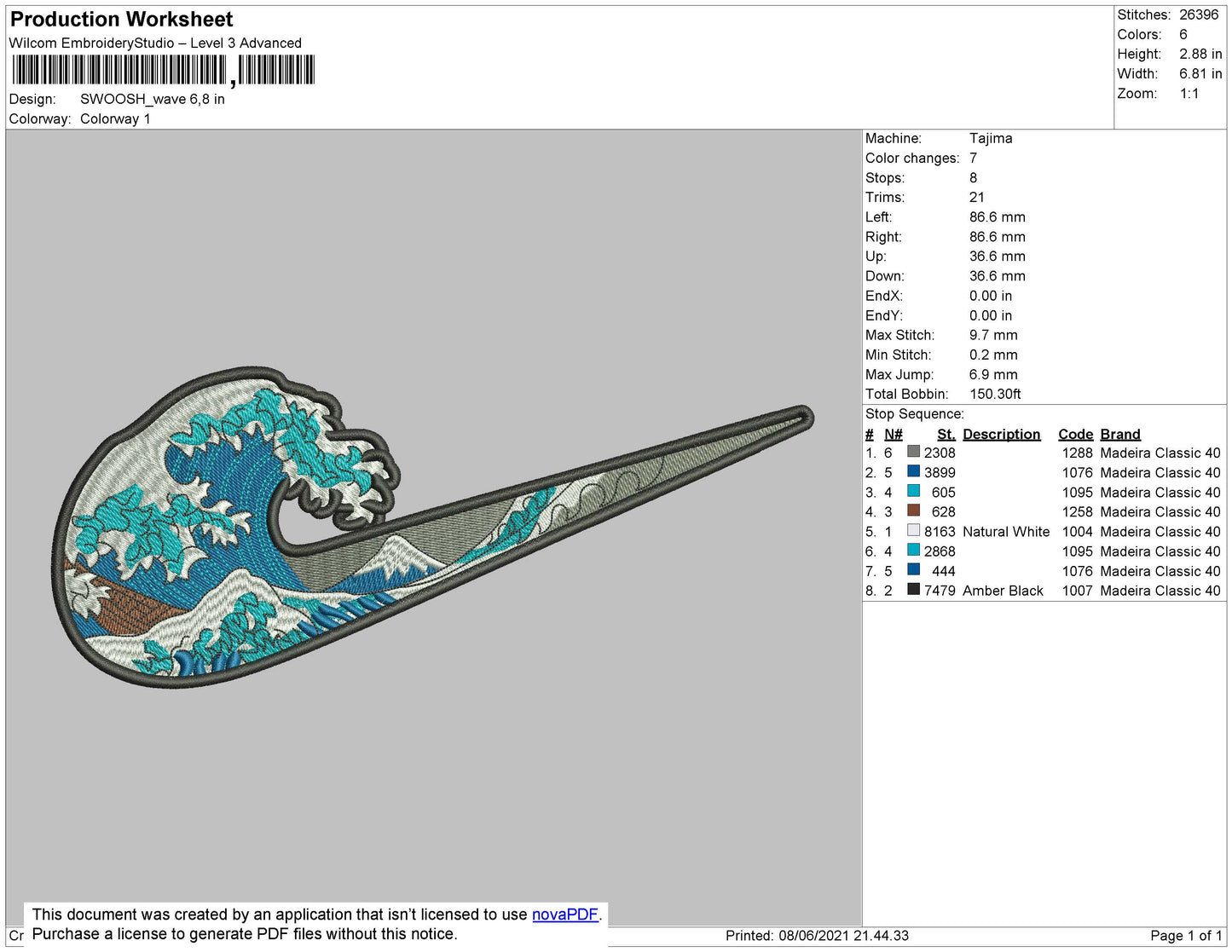The height and width of the screenshot is (952, 1232).
Task: Select the Amber Black color swatch
Action: (x=913, y=590)
